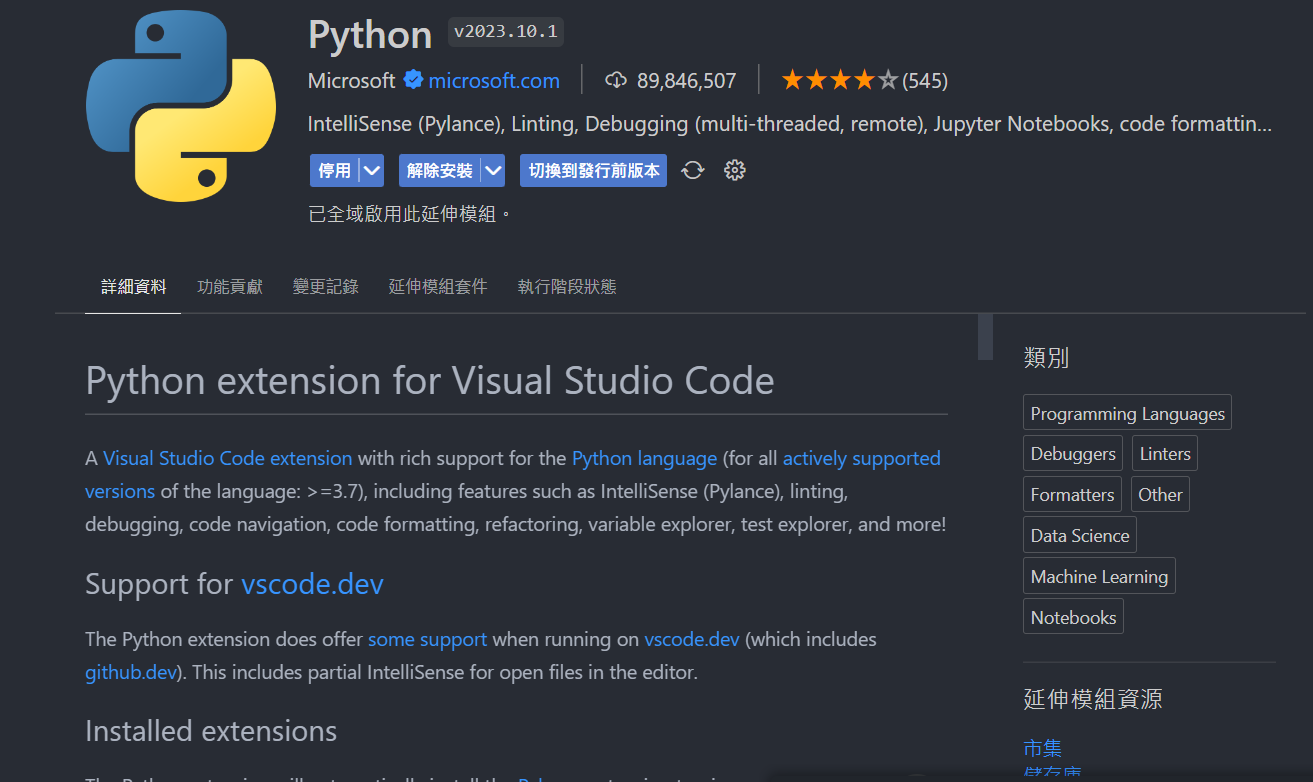Viewport: 1313px width, 782px height.
Task: Click the verified publisher badge icon
Action: pos(413,80)
